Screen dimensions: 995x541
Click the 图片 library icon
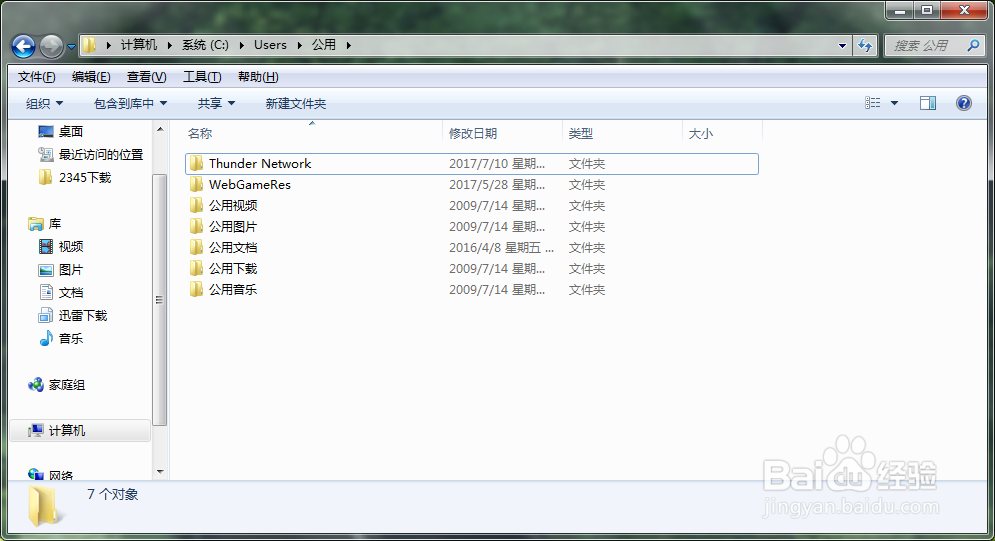pyautogui.click(x=46, y=270)
